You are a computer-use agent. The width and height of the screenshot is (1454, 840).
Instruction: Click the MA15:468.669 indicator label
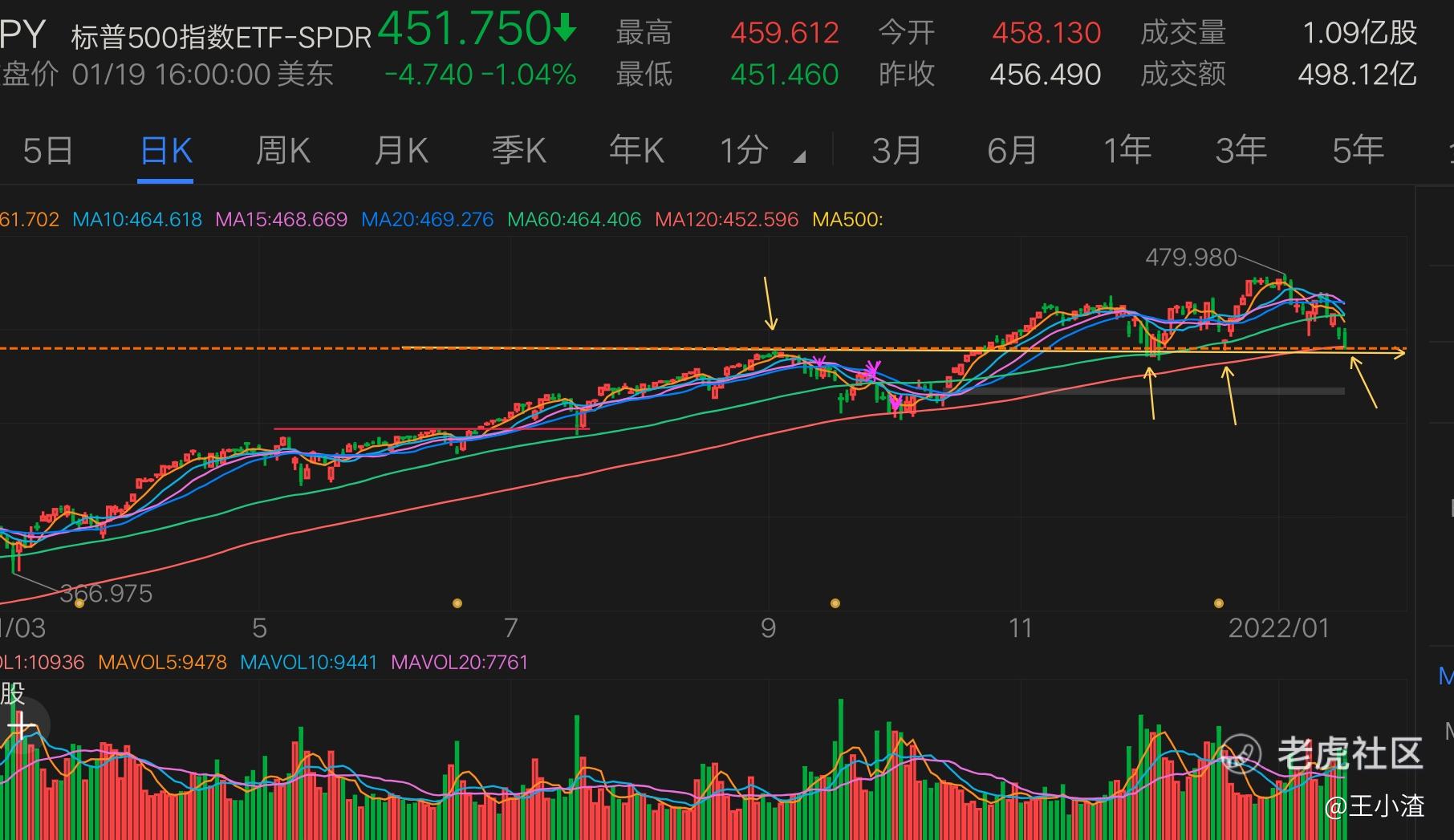281,220
